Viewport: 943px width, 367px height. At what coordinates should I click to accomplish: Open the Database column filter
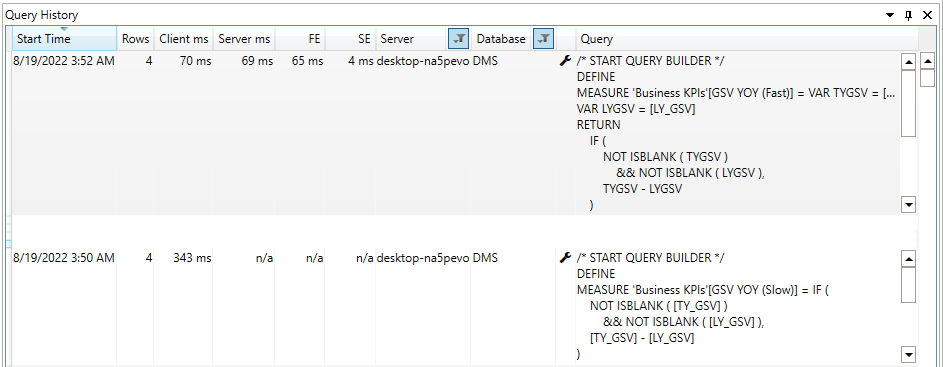click(544, 39)
